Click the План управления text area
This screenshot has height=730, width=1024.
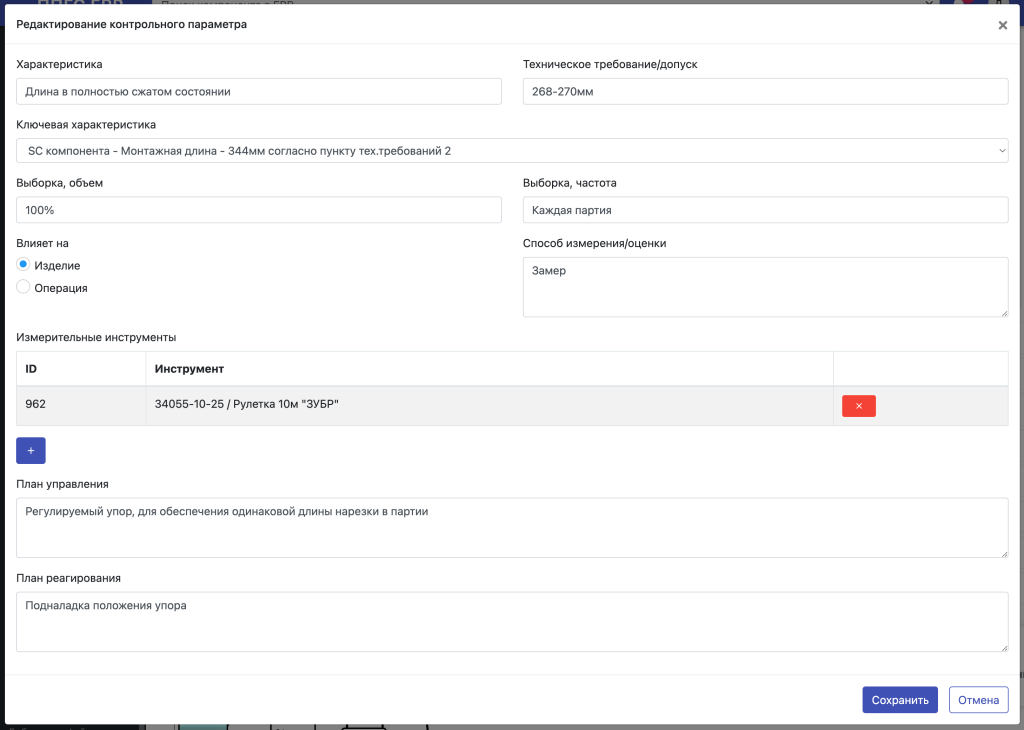pyautogui.click(x=512, y=528)
